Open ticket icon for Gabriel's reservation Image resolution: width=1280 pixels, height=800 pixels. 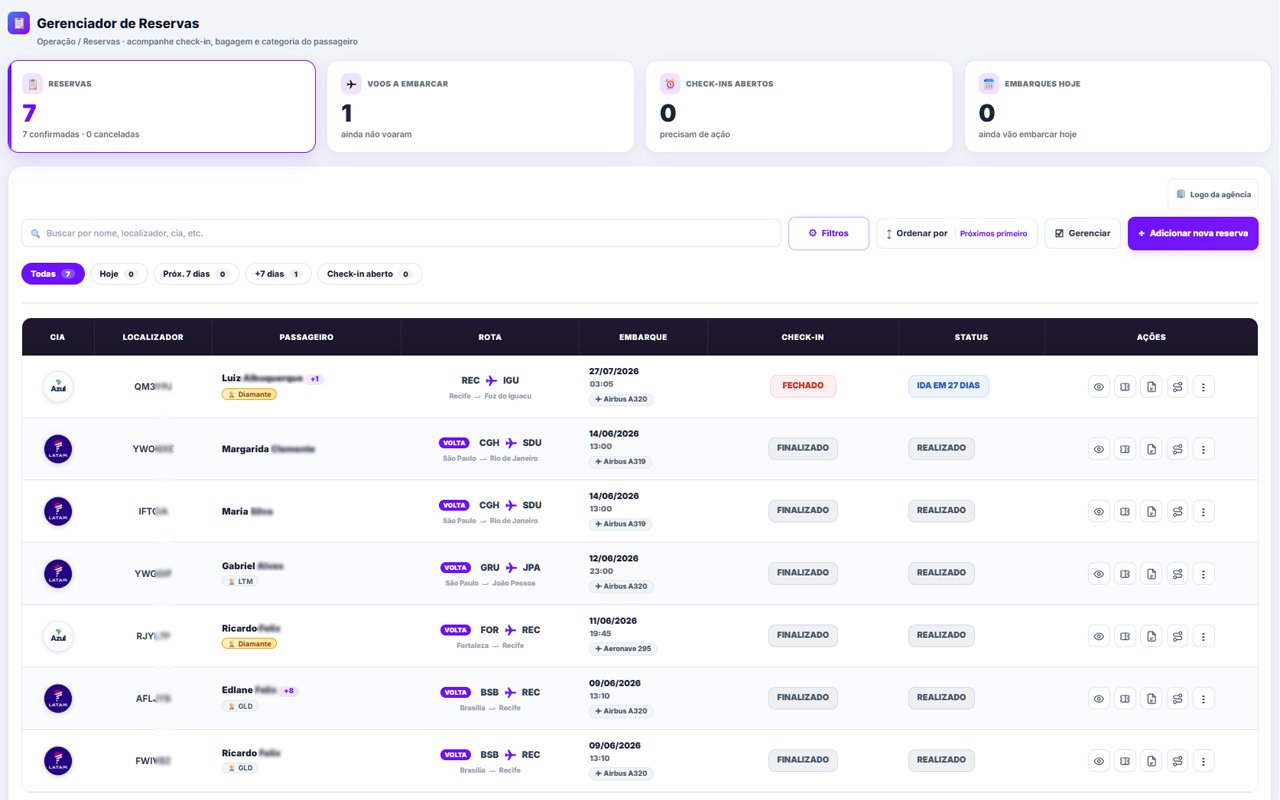(1125, 574)
